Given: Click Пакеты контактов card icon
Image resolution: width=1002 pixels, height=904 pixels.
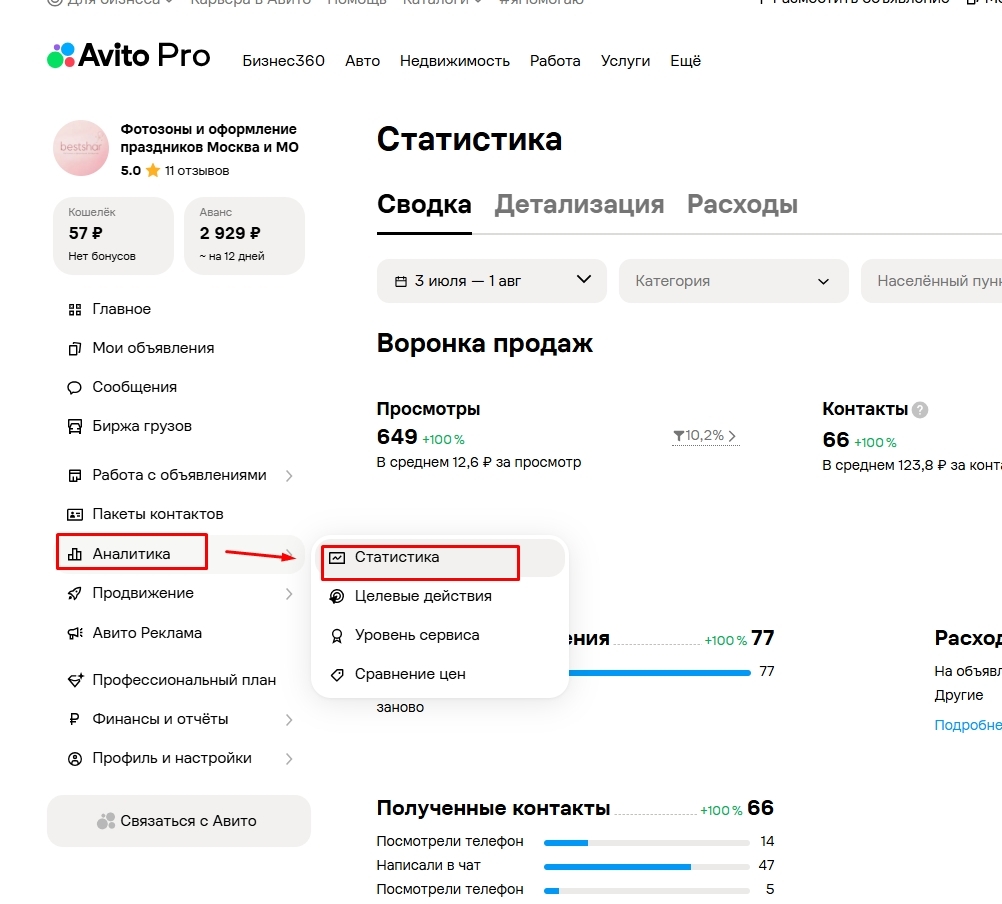Looking at the screenshot, I should 75,515.
